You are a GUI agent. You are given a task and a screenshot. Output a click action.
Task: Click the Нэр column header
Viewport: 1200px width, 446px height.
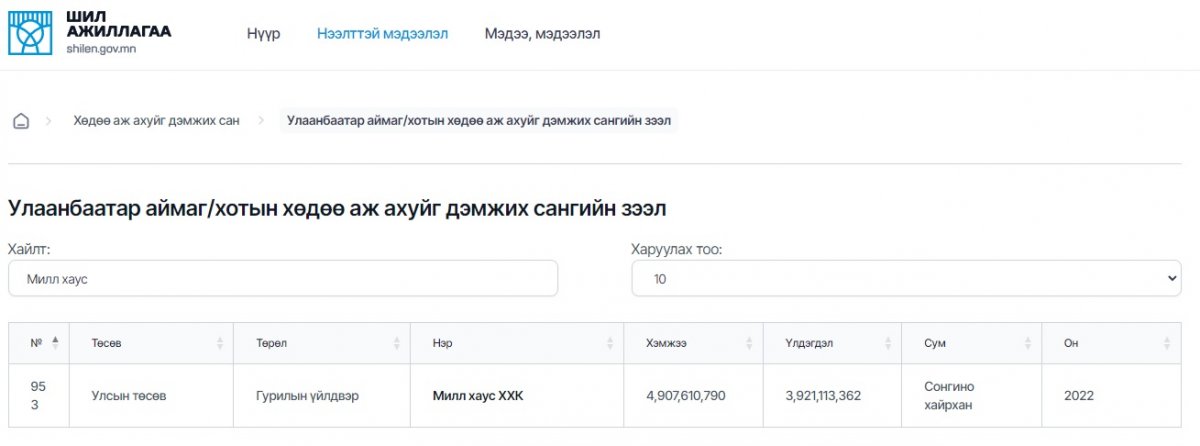tap(442, 343)
